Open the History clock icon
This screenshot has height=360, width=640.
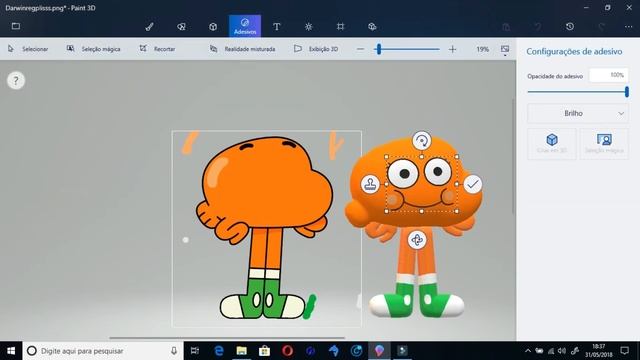click(570, 27)
